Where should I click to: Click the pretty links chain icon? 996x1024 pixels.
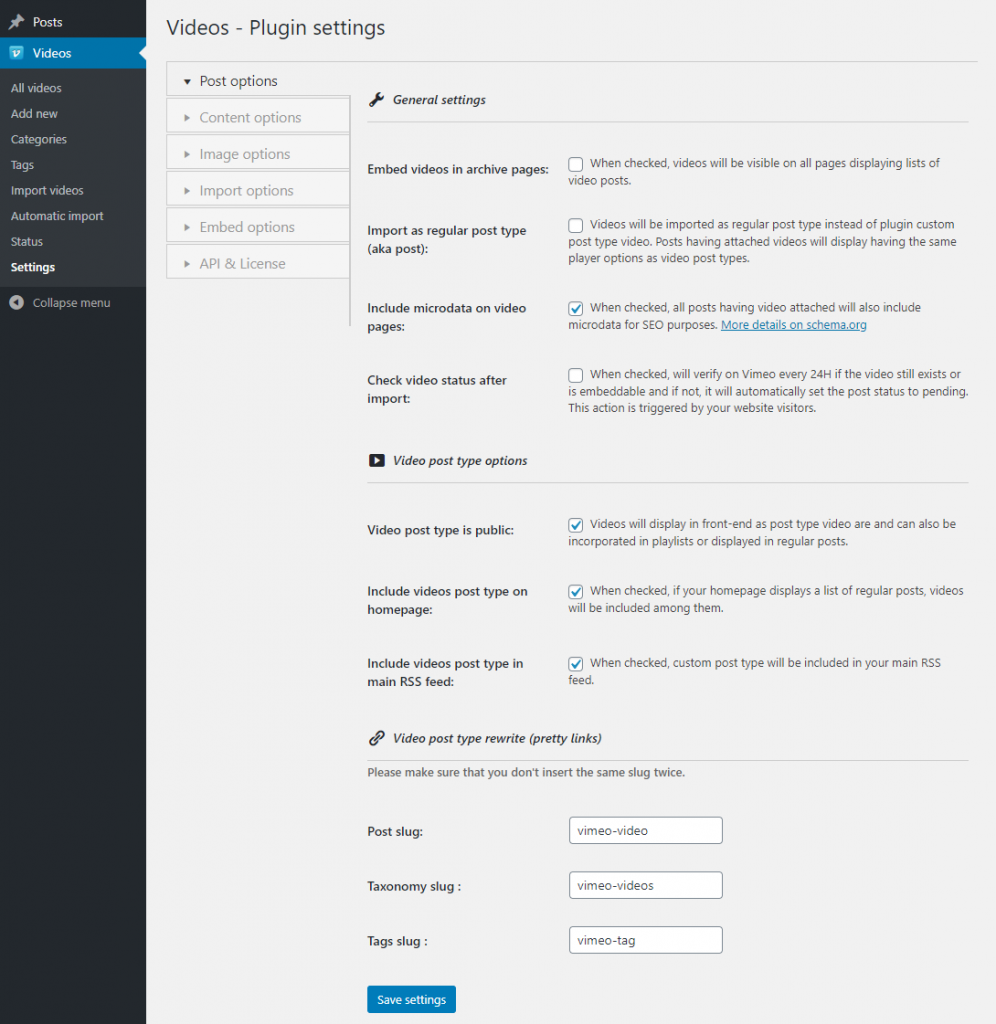(376, 738)
